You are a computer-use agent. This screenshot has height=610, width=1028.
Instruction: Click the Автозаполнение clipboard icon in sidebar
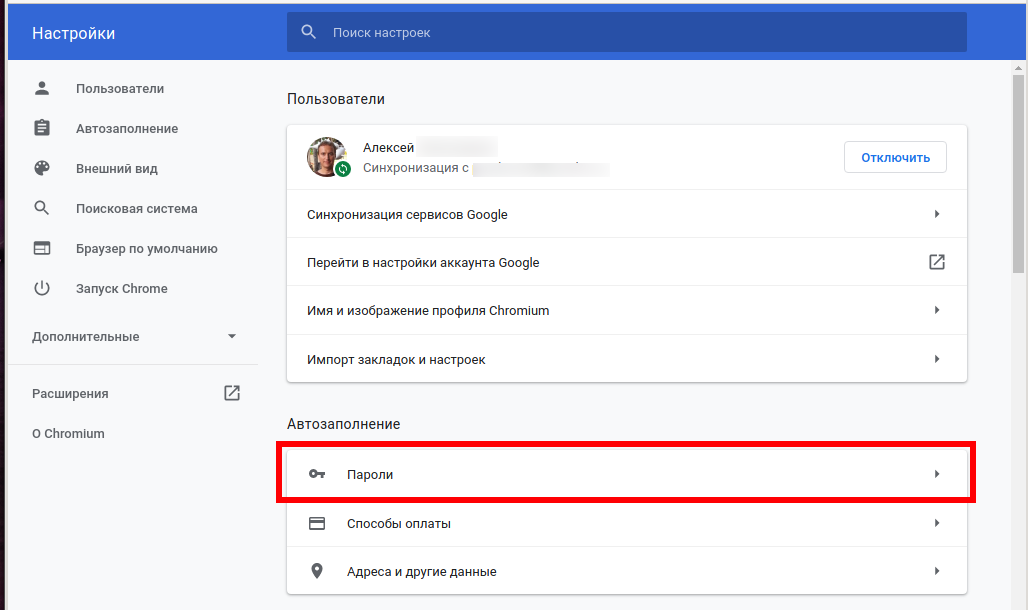point(42,128)
